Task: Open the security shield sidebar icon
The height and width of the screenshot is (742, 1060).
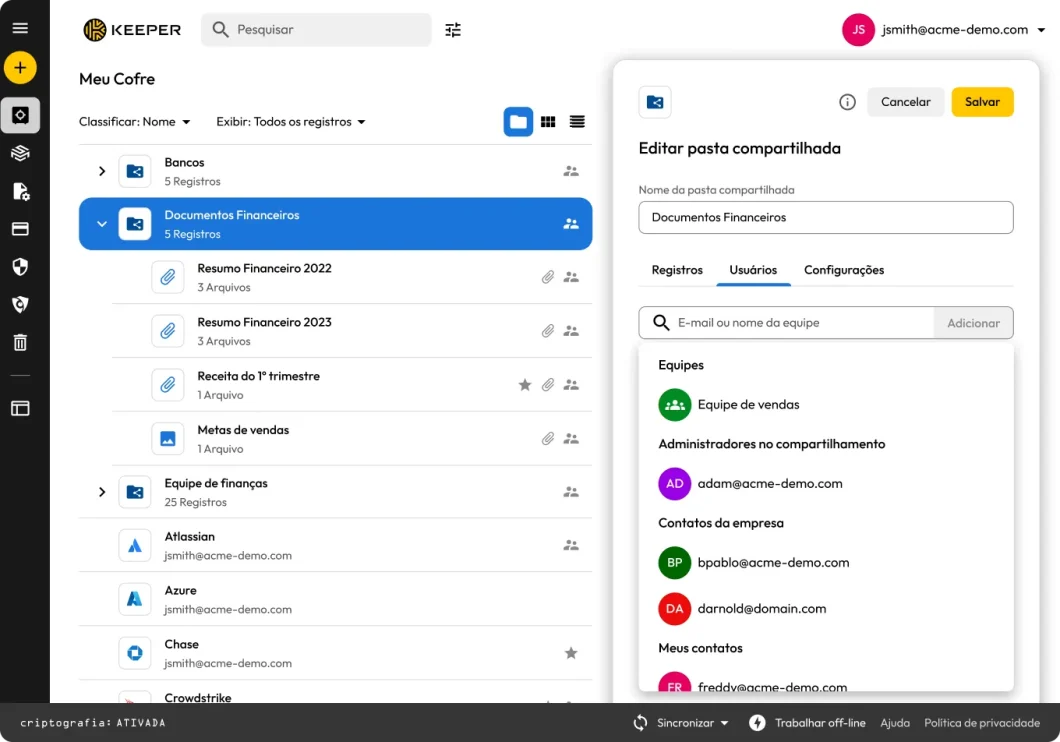Action: click(20, 267)
